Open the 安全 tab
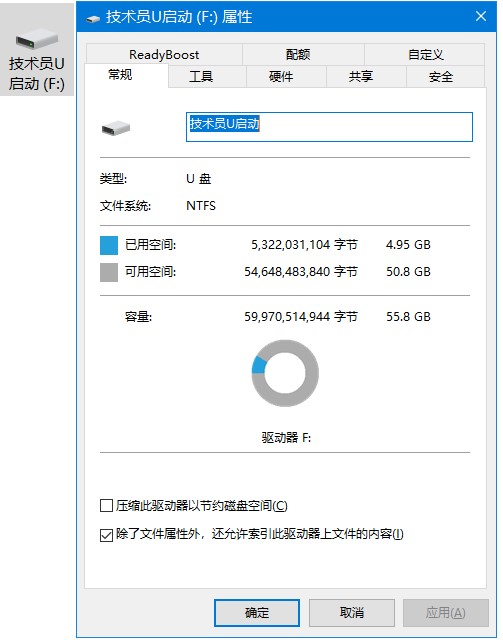The height and width of the screenshot is (644, 503). click(x=445, y=76)
